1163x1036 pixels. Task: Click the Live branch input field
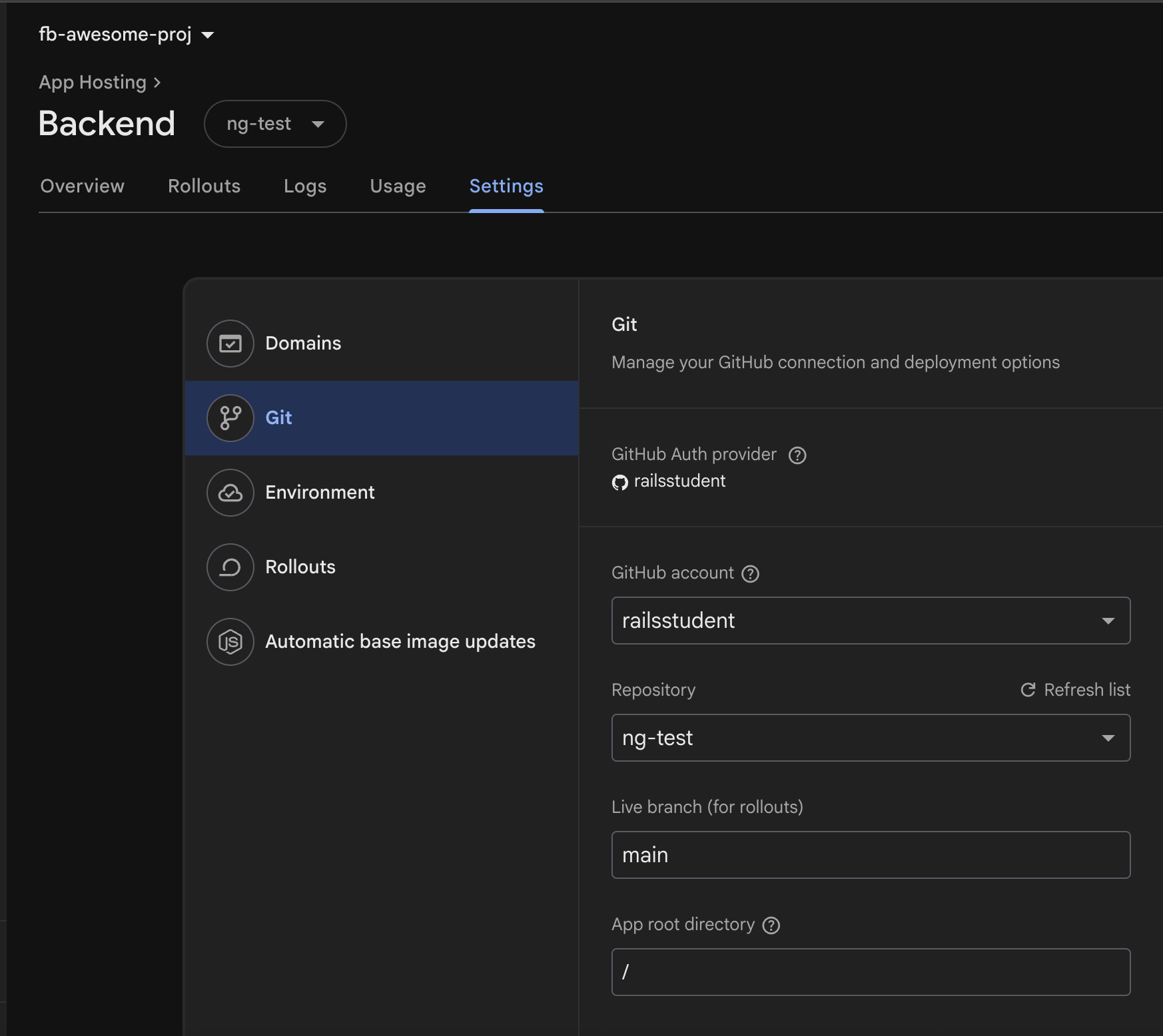point(871,855)
